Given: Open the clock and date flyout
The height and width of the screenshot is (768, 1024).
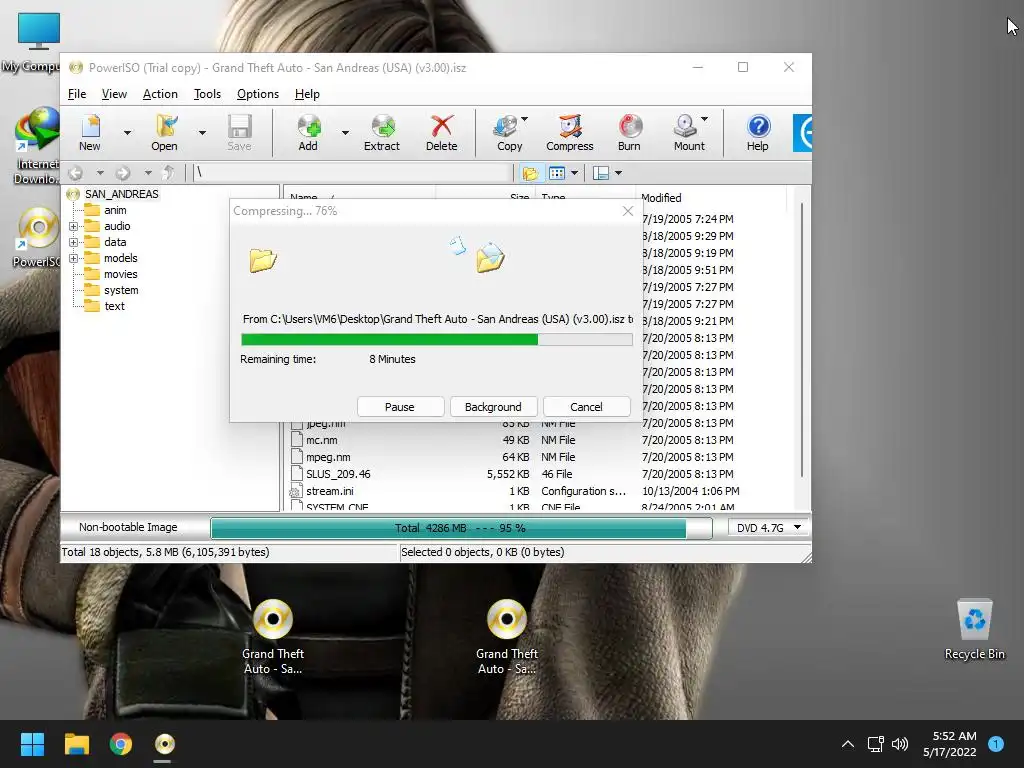Looking at the screenshot, I should coord(950,744).
